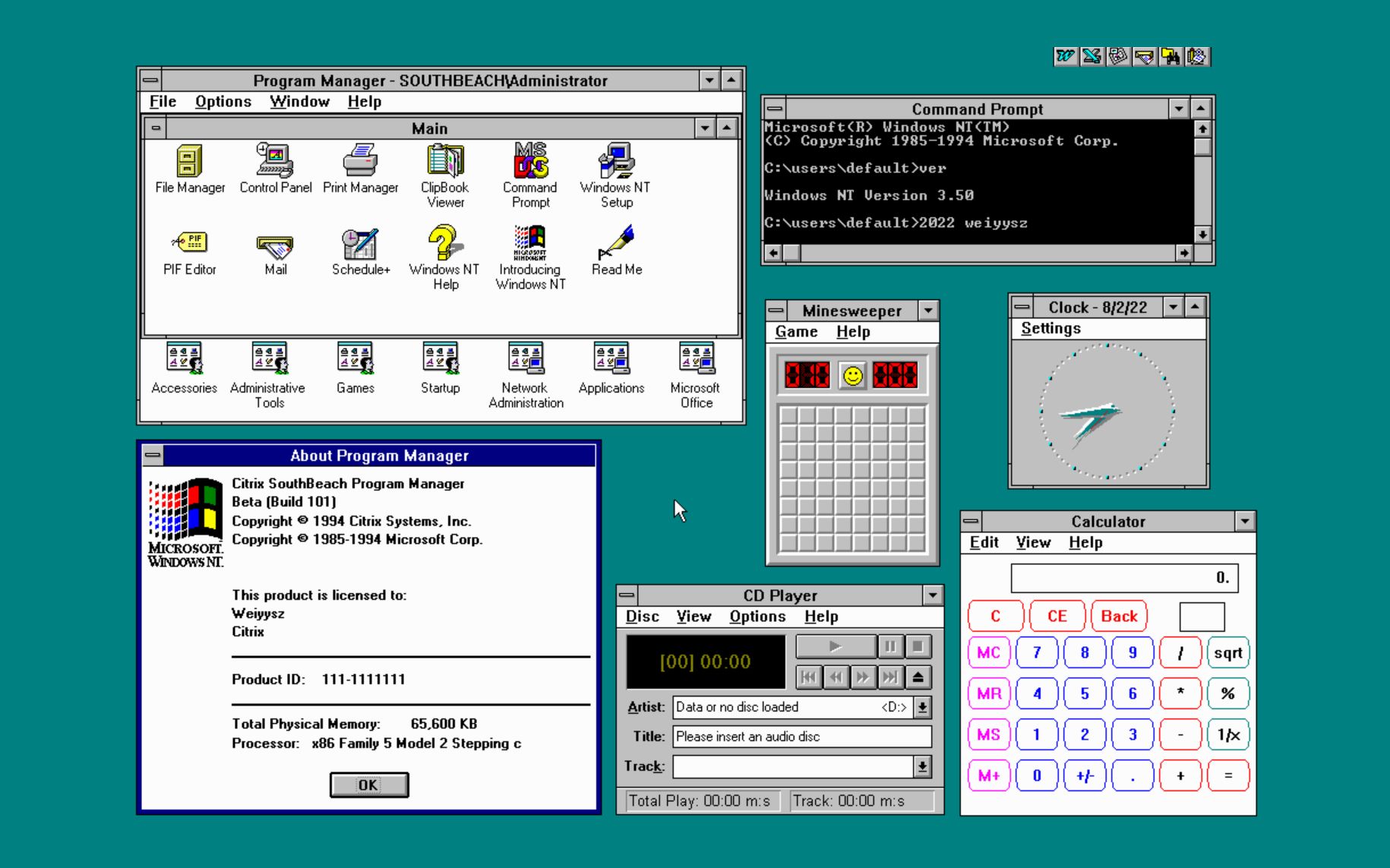Viewport: 1390px width, 868px height.
Task: Click the number 7 key in Calculator
Action: point(1037,653)
